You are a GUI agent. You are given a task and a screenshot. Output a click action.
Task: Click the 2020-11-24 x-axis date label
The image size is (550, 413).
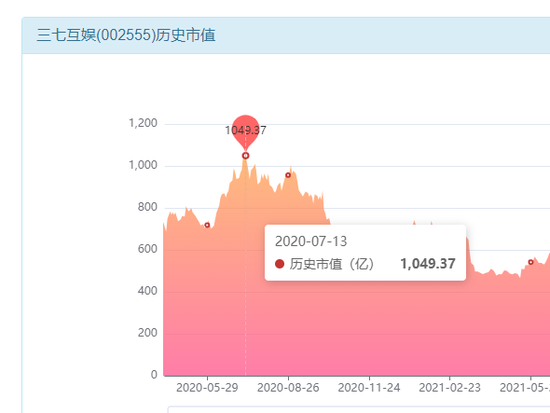point(369,388)
